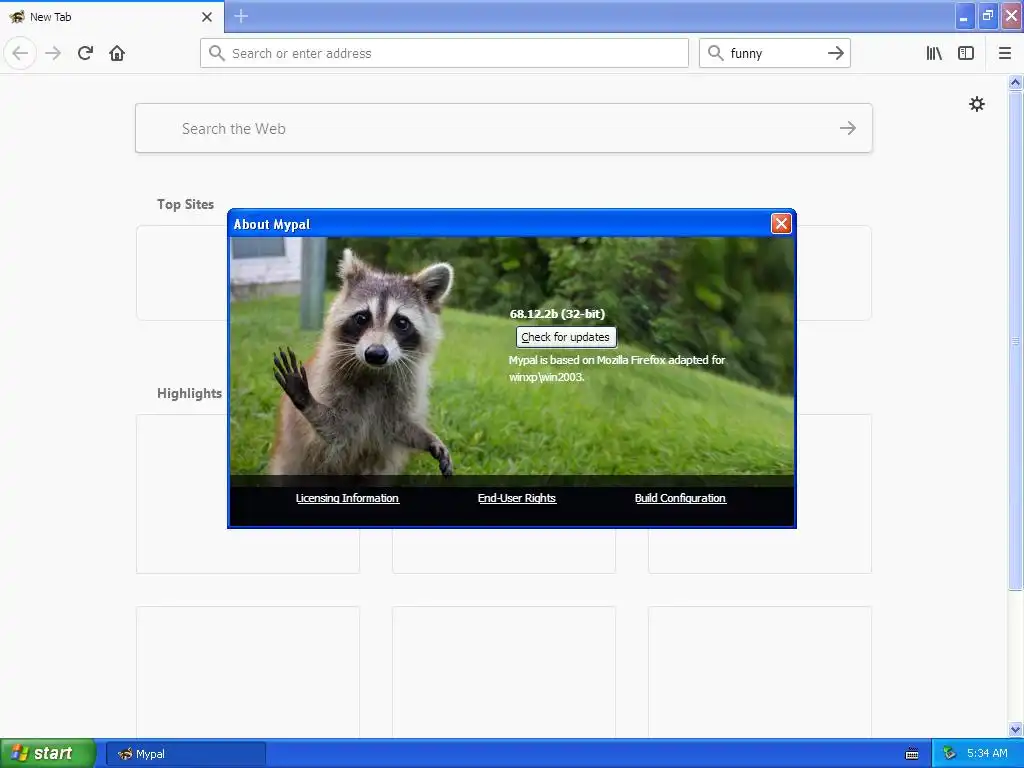Open the Windows Start menu
Viewport: 1024px width, 768px height.
[48, 754]
